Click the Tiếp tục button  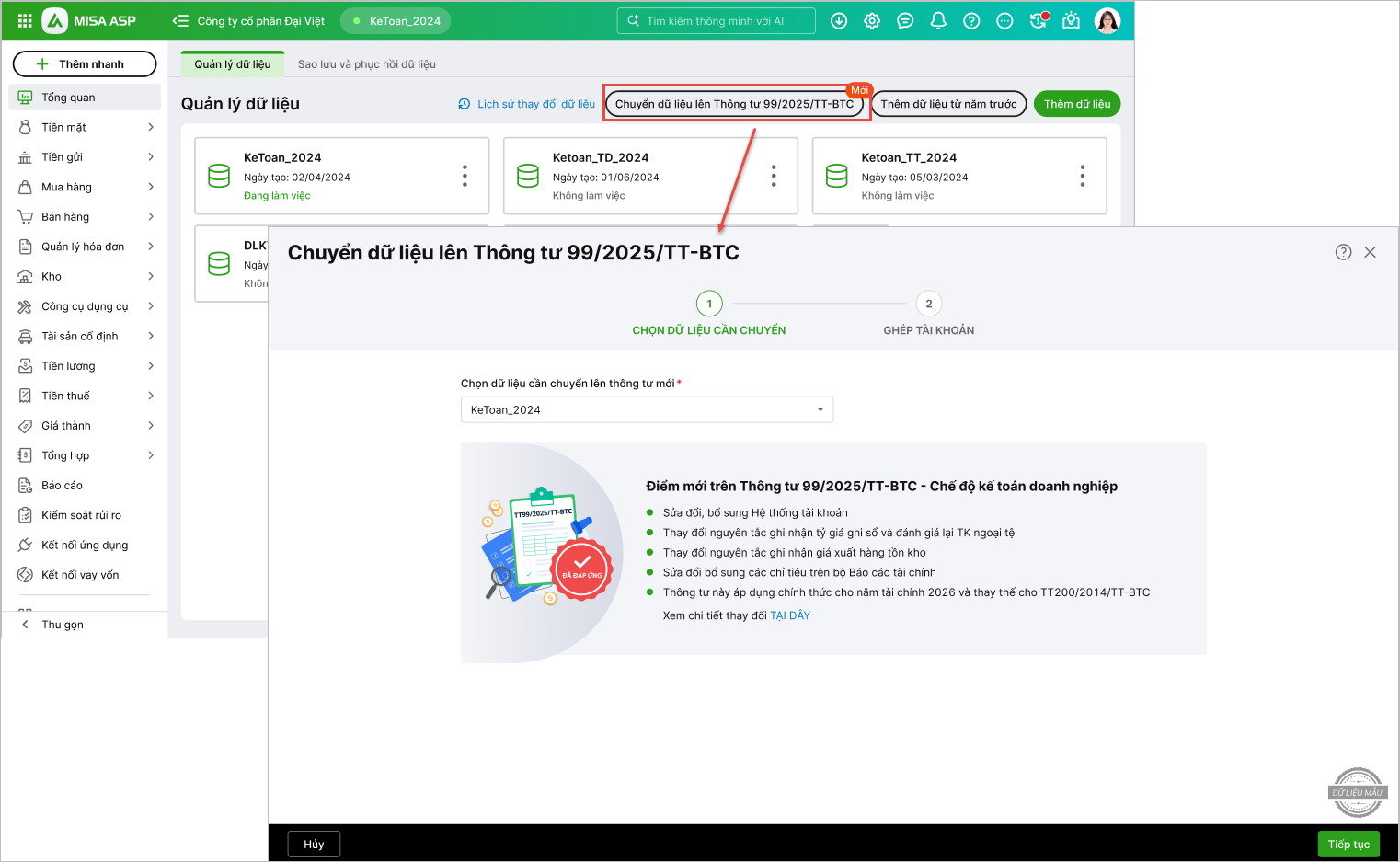[x=1348, y=845]
